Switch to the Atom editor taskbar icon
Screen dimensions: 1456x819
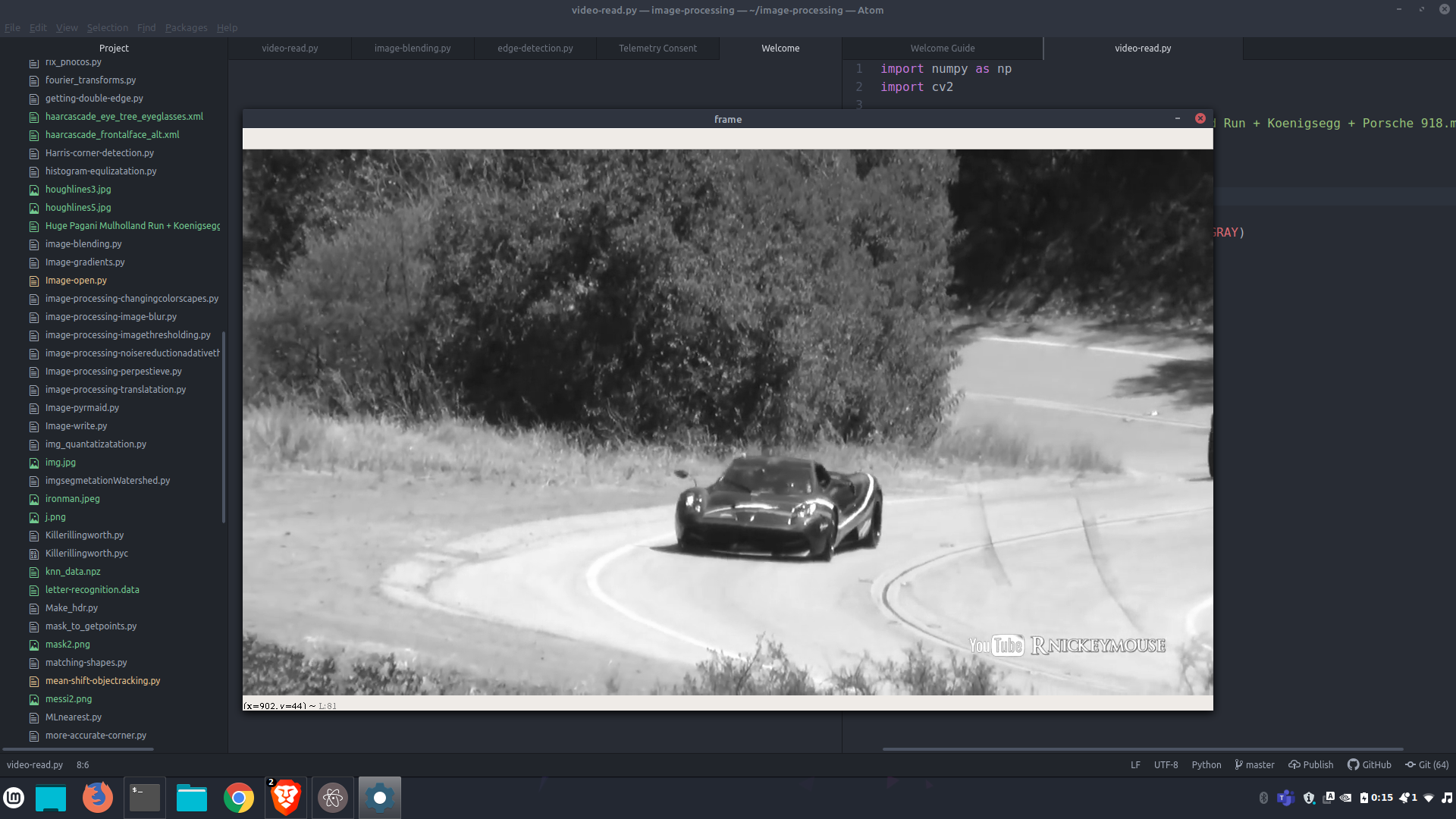332,798
